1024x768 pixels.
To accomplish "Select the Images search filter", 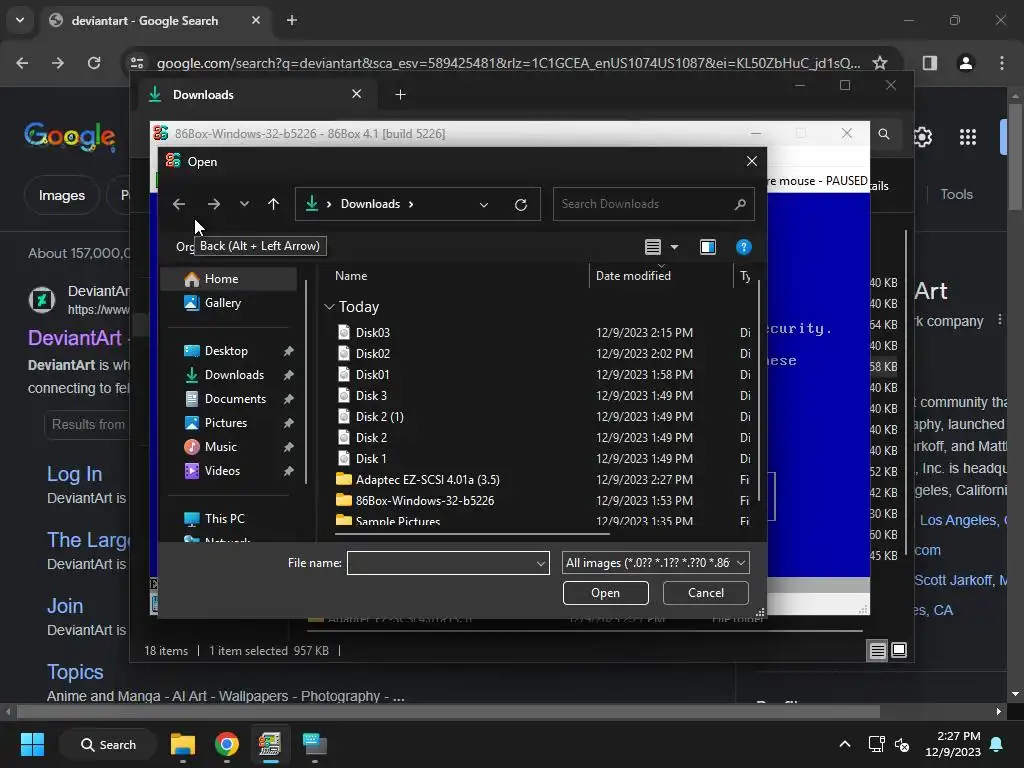I will tap(61, 195).
